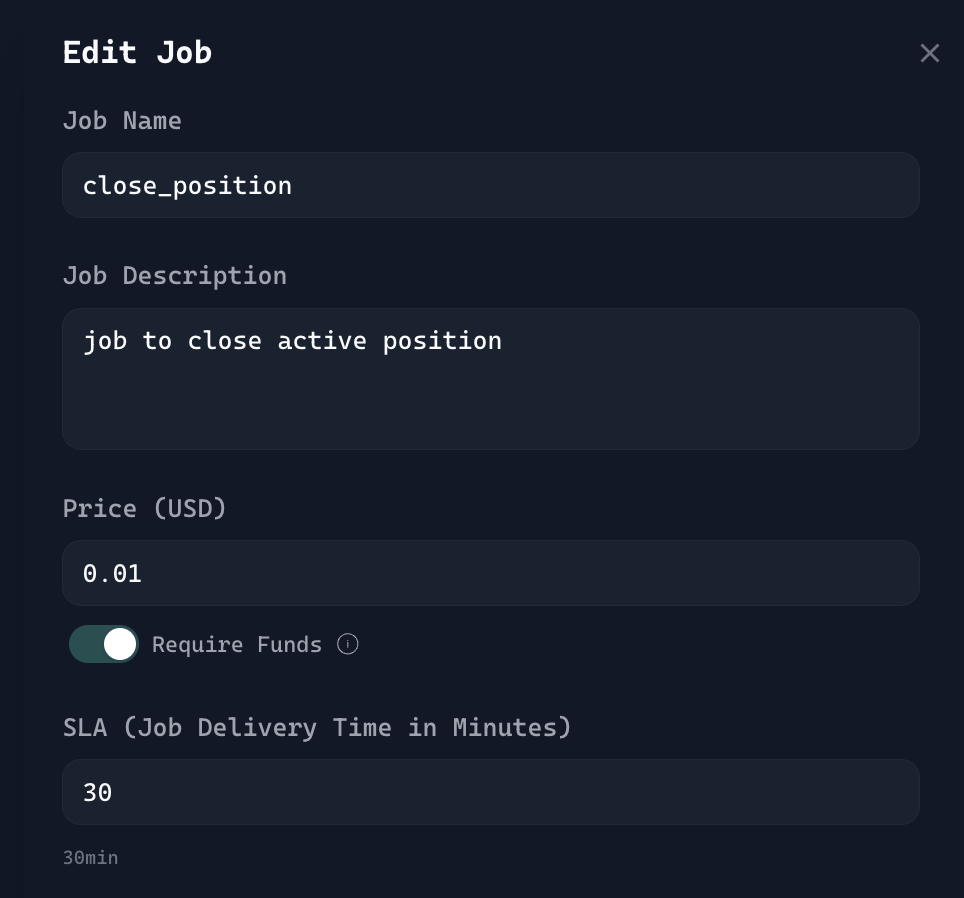Click the info icon beside Require Funds

point(347,644)
